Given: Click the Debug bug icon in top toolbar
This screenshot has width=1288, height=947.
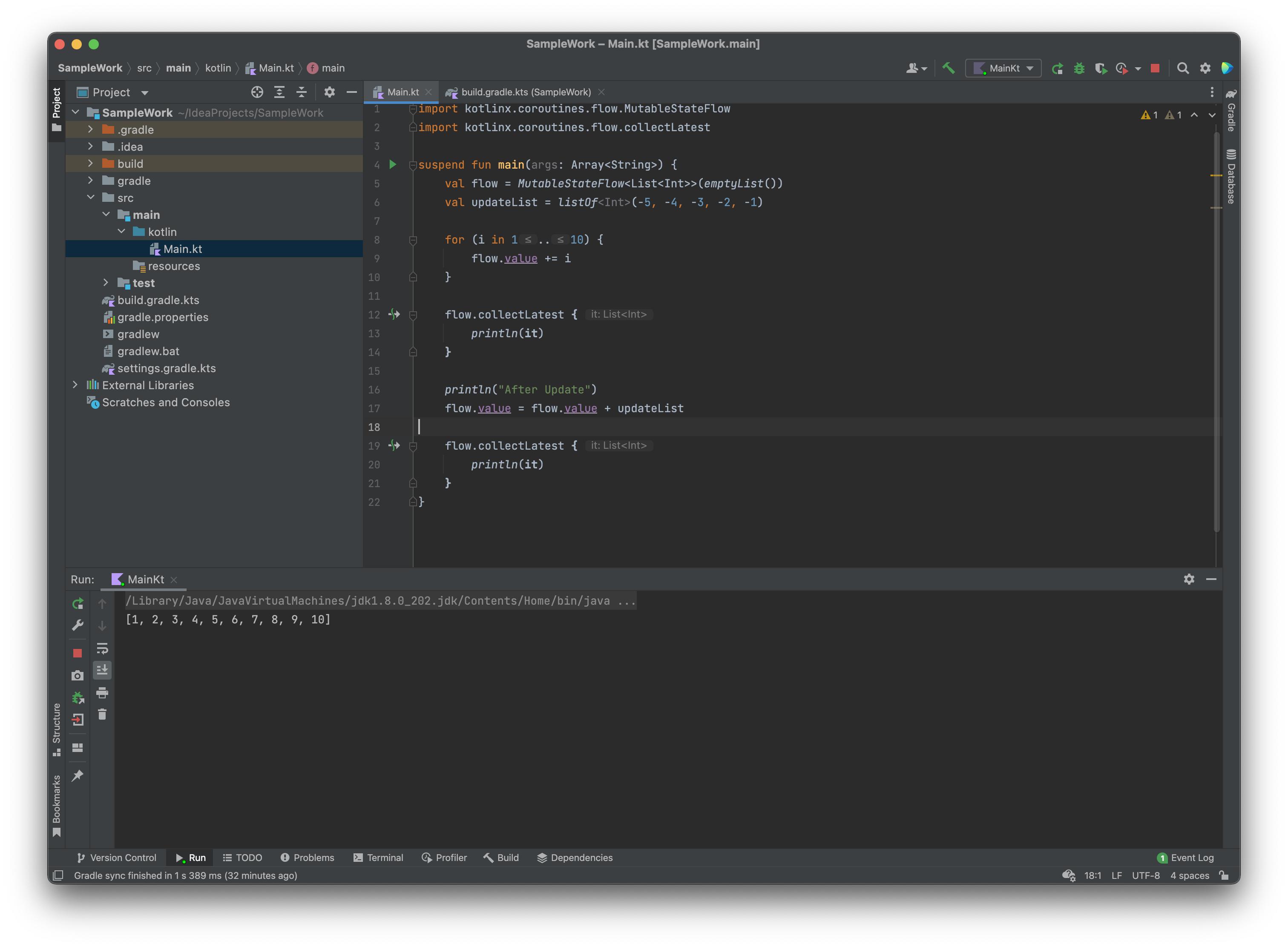Looking at the screenshot, I should (x=1079, y=68).
